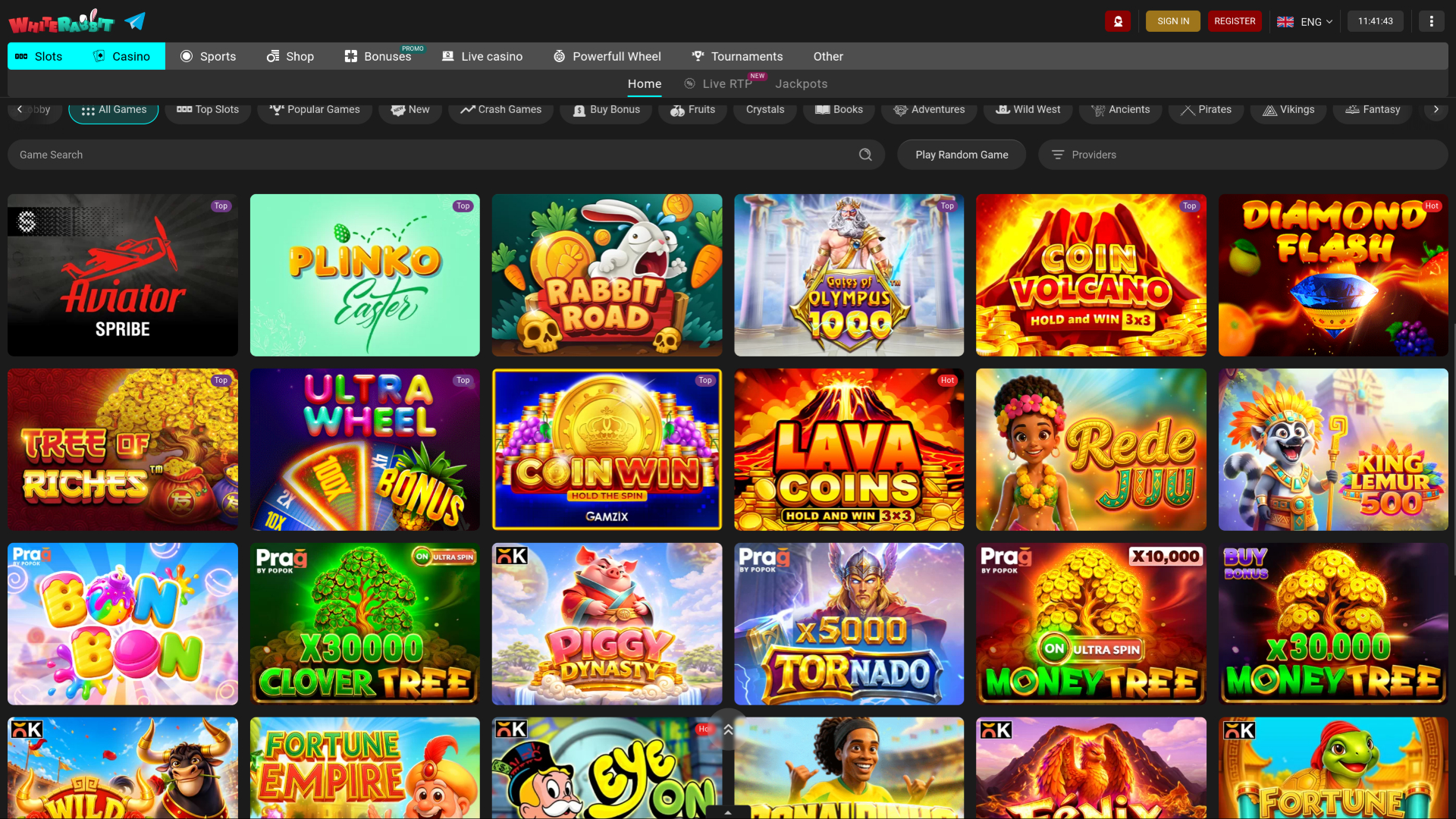Click Play Random Game button
Viewport: 1456px width, 819px height.
[962, 155]
